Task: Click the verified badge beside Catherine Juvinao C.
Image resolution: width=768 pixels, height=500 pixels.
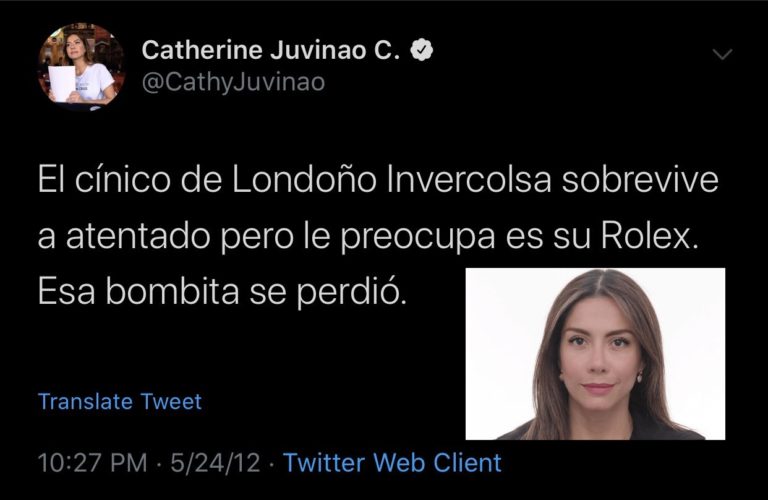Action: pos(421,50)
